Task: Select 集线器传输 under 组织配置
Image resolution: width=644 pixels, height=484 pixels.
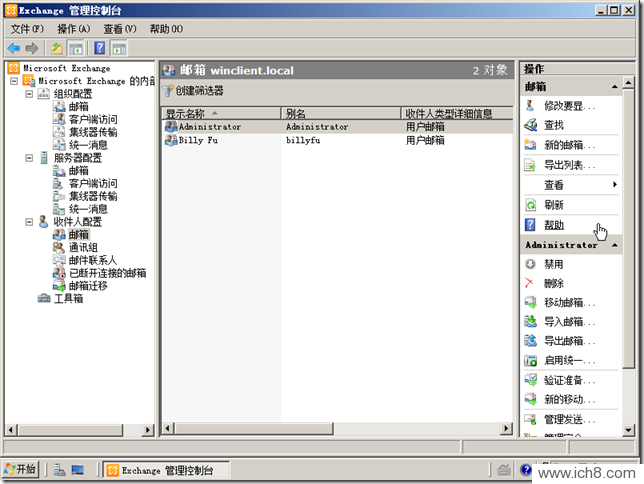Action: (93, 132)
